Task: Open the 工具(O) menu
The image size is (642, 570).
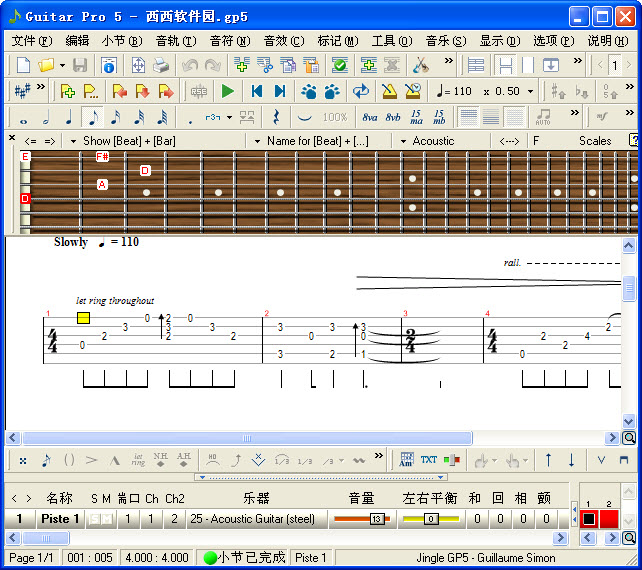Action: click(x=392, y=41)
